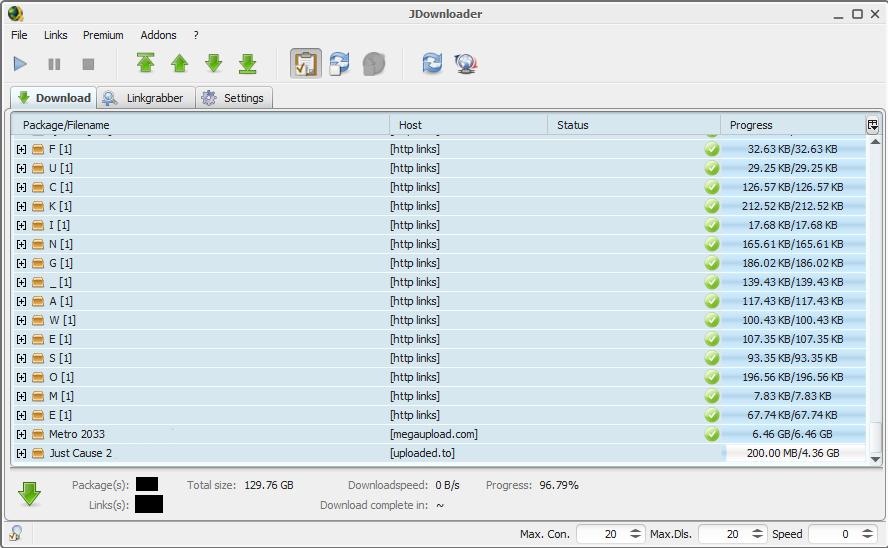
Task: Toggle the automatic reconnect icon
Action: pyautogui.click(x=340, y=64)
